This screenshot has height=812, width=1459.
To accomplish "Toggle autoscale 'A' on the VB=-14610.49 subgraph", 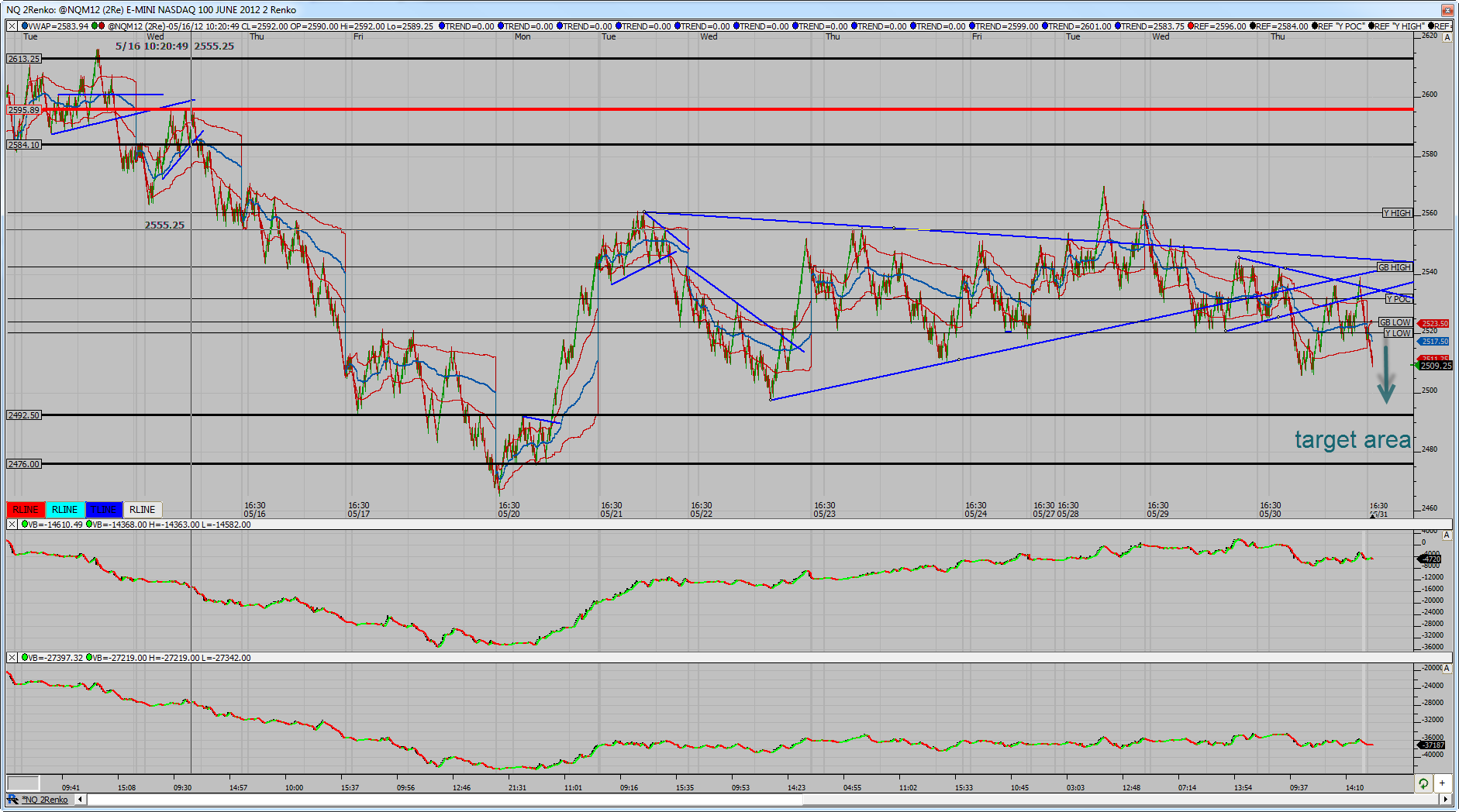I will [1447, 535].
